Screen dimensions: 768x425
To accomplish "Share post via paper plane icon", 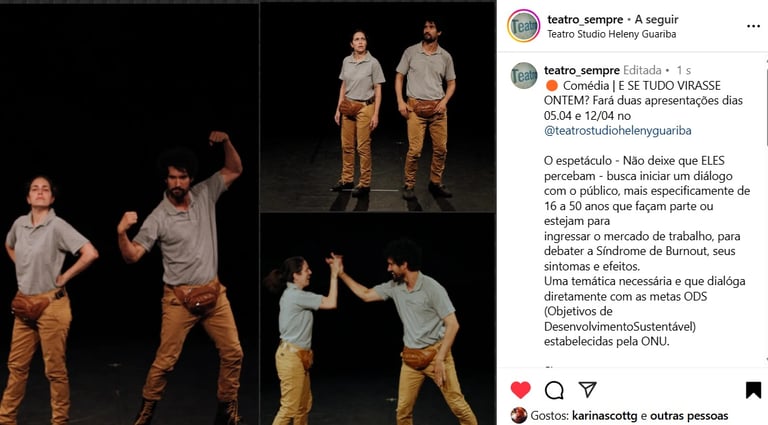I will (587, 389).
